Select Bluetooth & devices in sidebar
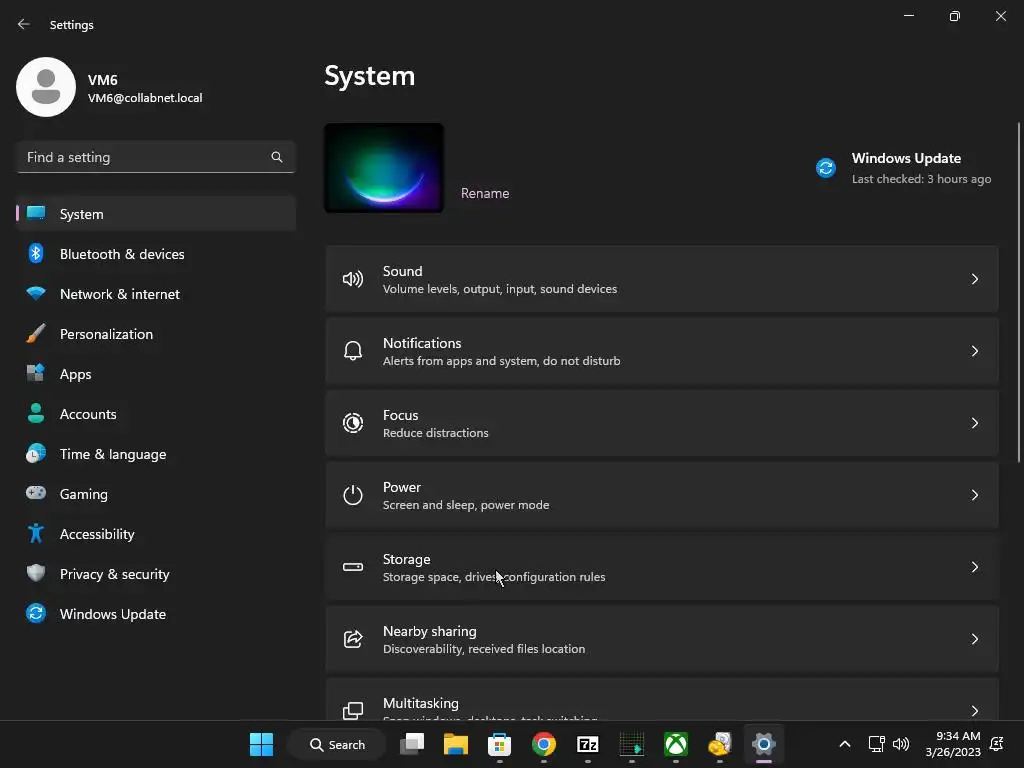 click(x=156, y=254)
